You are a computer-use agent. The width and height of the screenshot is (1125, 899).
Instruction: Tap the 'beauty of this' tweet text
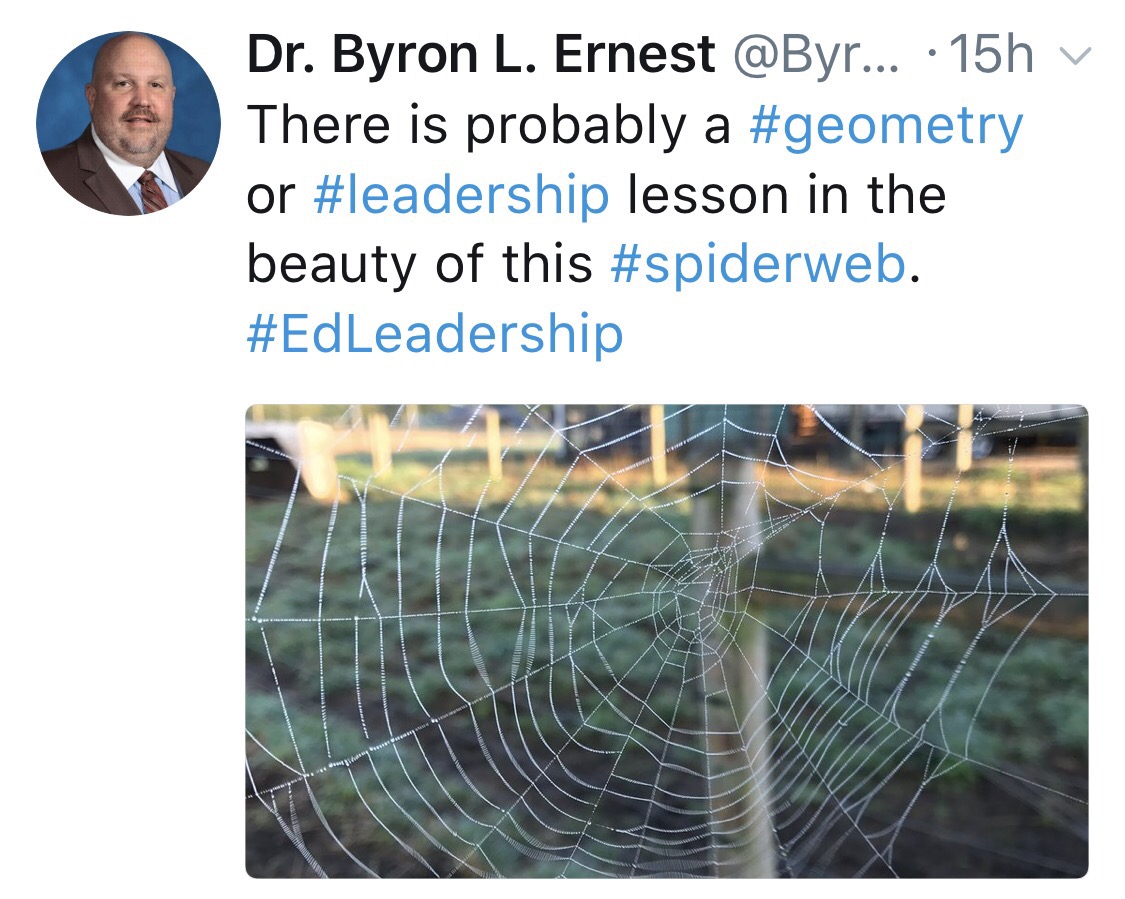pyautogui.click(x=420, y=265)
